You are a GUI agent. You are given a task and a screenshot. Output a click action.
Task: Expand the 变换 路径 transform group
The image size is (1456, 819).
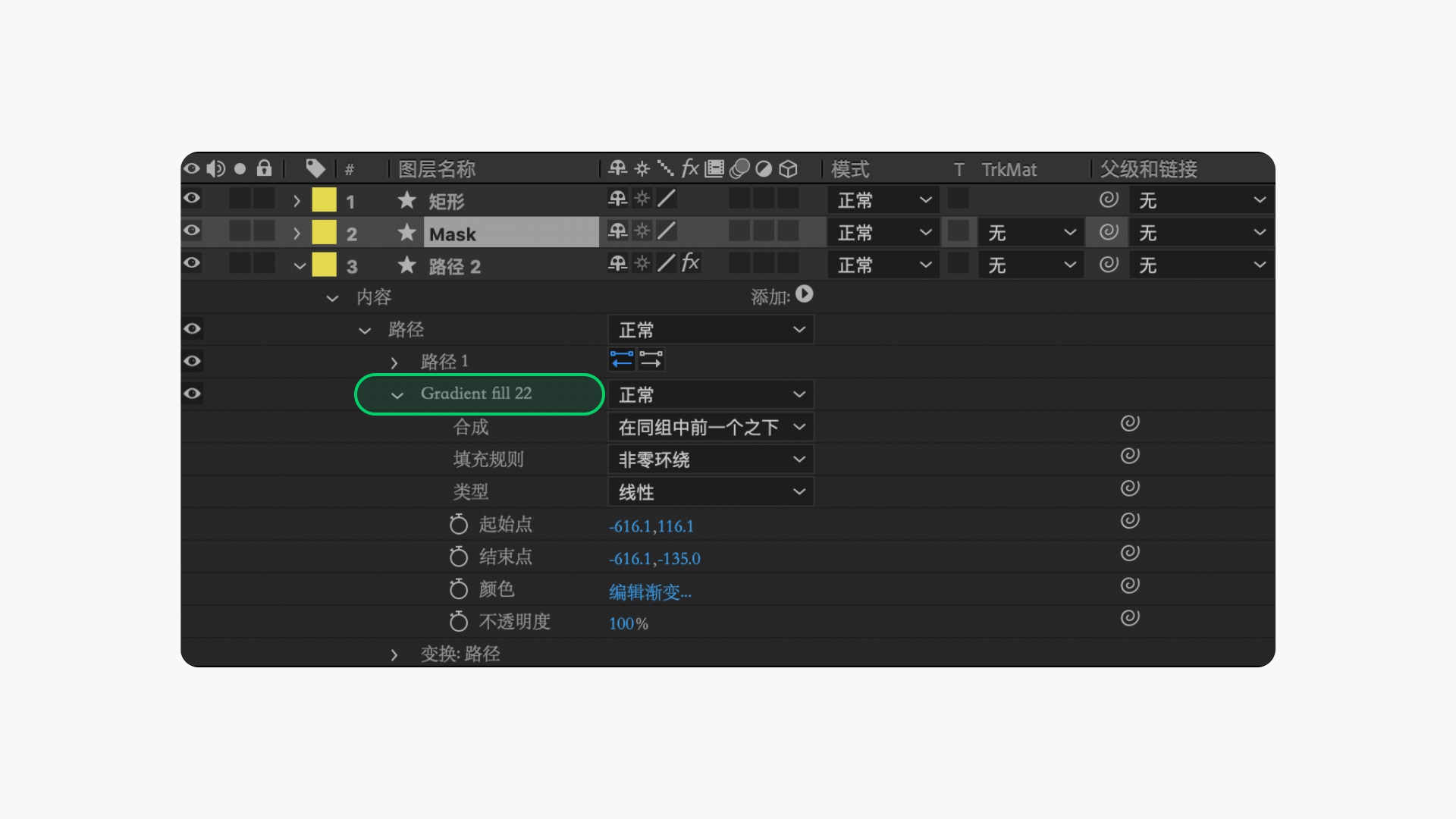393,654
